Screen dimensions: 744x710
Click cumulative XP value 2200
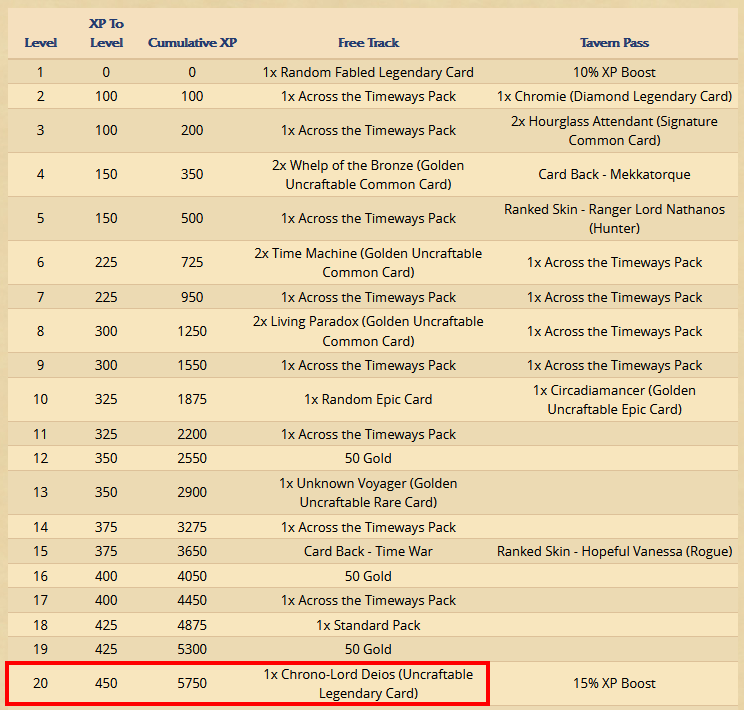tap(192, 434)
